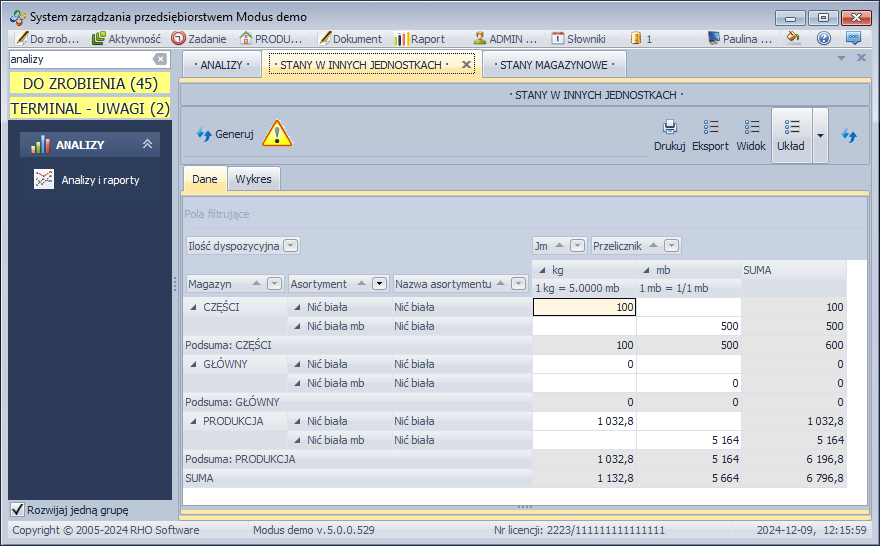Clear the analizy search field

(160, 60)
